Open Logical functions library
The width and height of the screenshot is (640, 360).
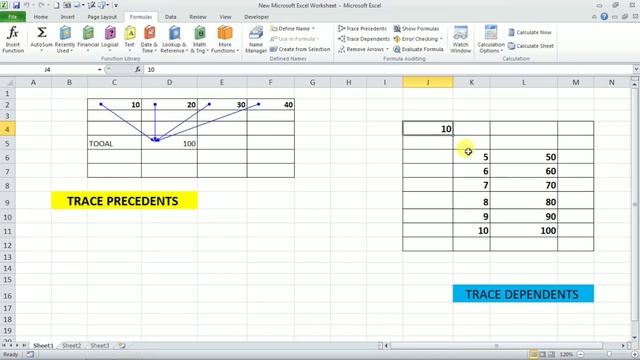click(x=110, y=40)
